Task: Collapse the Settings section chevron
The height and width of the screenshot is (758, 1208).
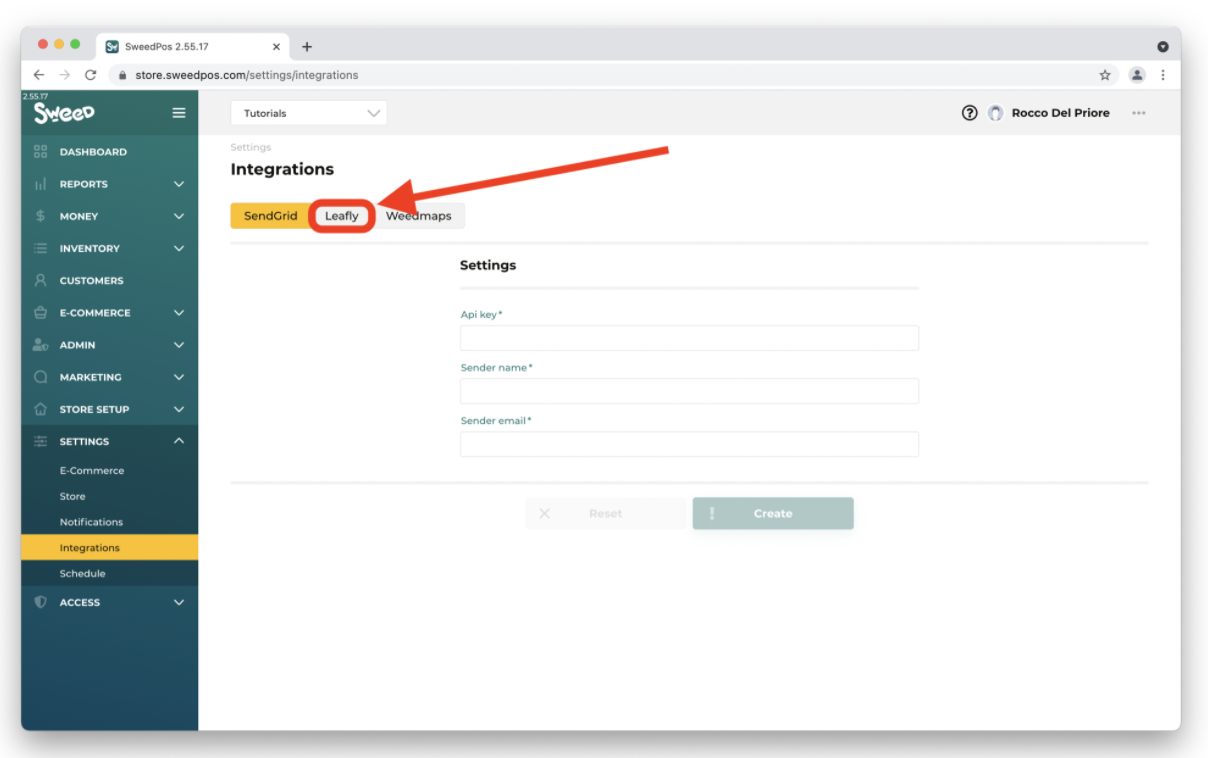Action: (179, 441)
